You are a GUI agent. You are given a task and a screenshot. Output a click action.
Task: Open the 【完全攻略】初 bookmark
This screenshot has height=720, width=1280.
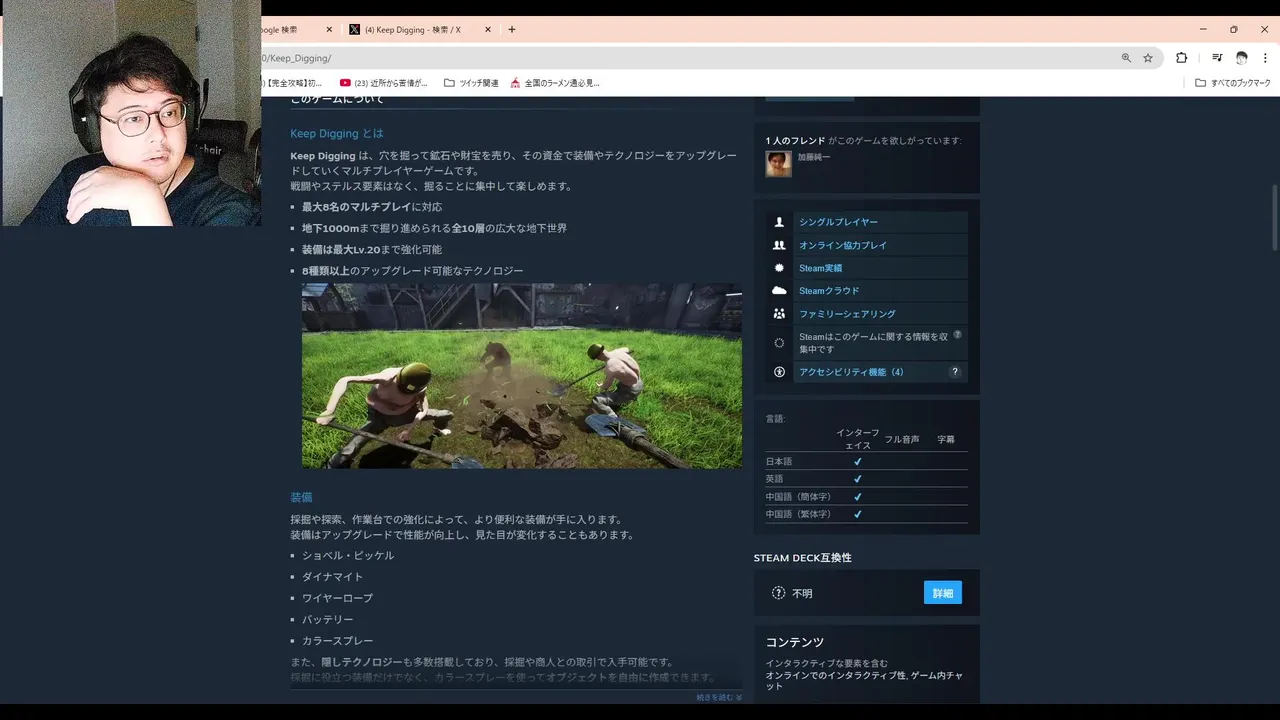(x=292, y=83)
